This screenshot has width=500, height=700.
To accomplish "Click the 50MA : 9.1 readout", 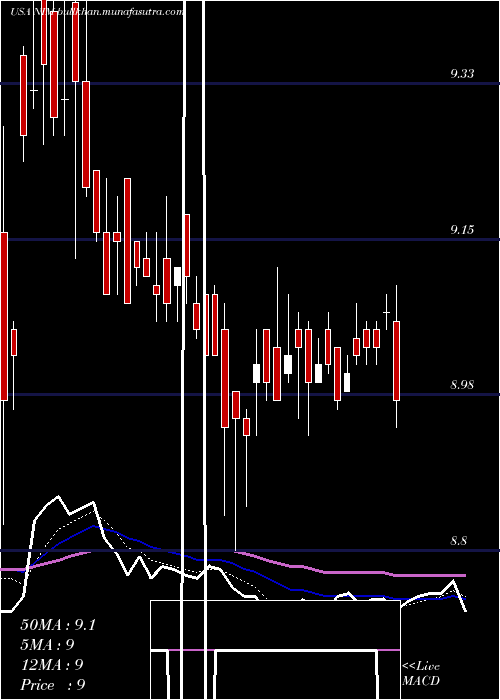I will pos(58,625).
